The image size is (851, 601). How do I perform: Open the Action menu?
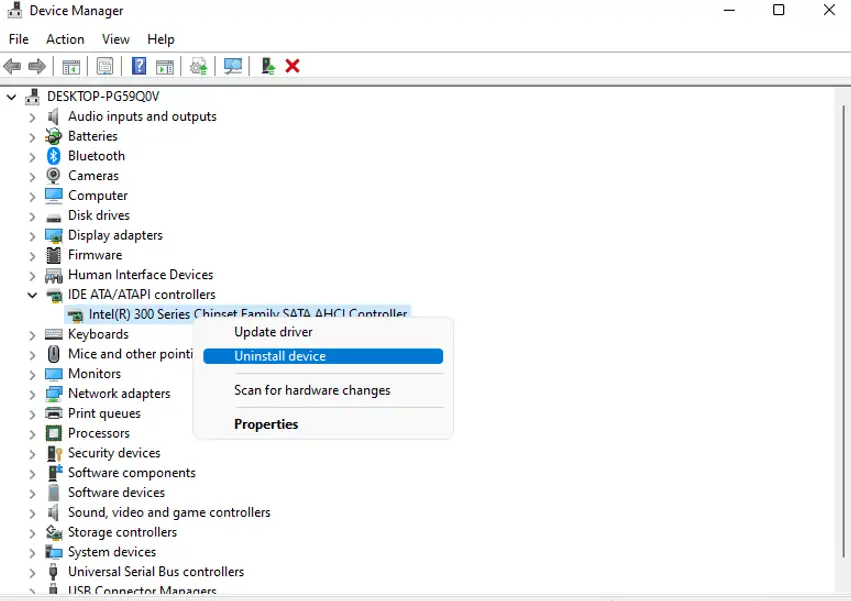[65, 39]
